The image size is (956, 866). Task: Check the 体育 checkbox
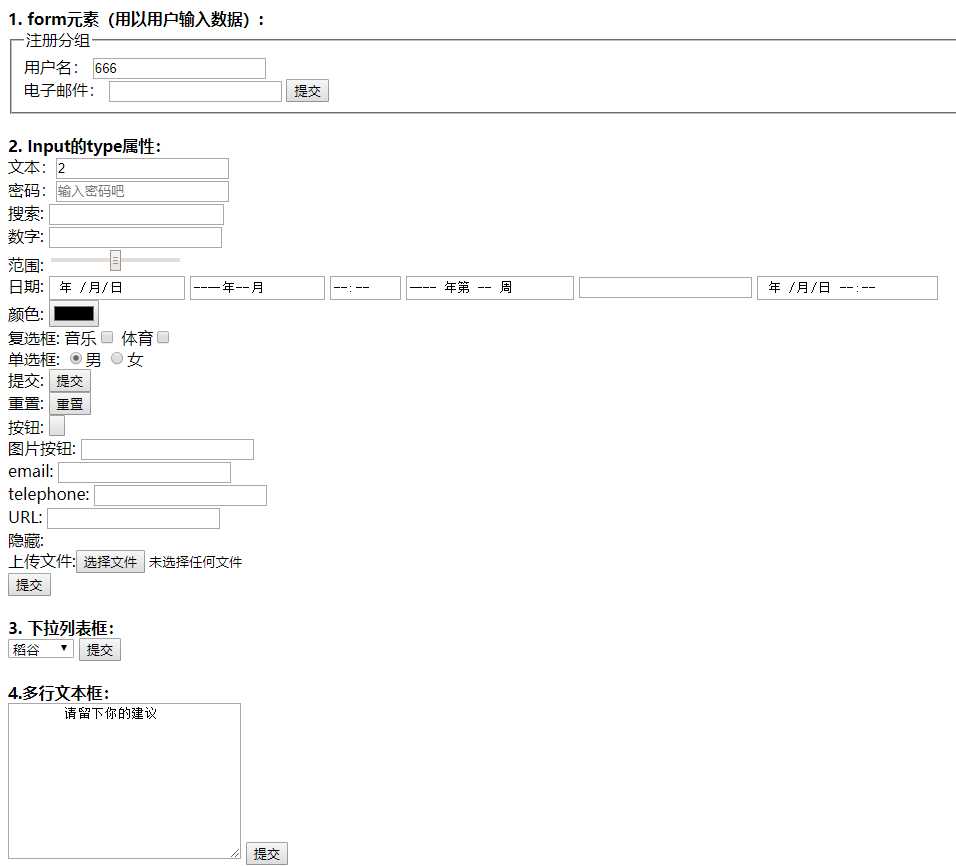pos(163,337)
